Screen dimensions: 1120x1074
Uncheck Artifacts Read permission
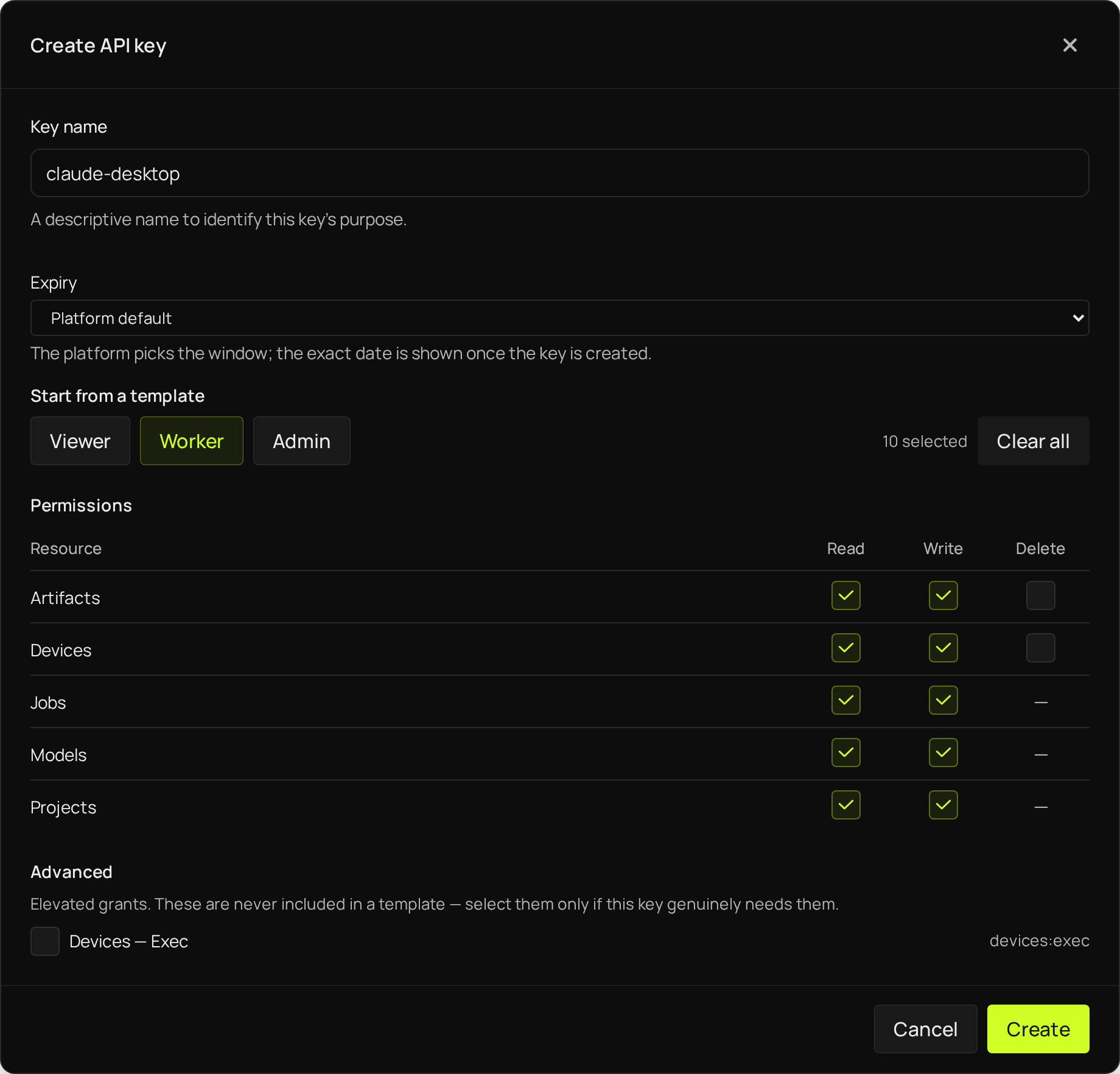pyautogui.click(x=845, y=595)
